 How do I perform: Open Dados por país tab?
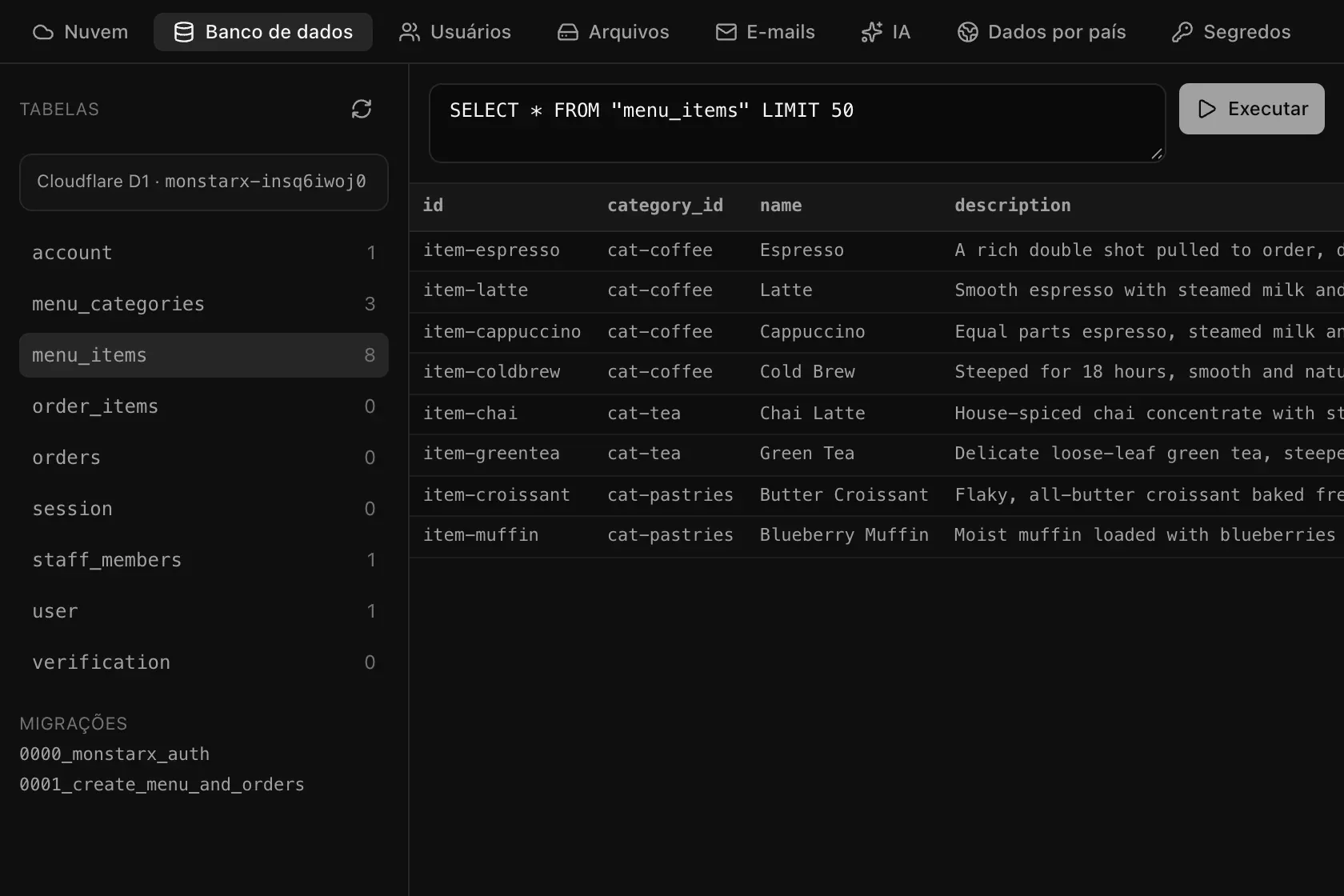click(1042, 32)
